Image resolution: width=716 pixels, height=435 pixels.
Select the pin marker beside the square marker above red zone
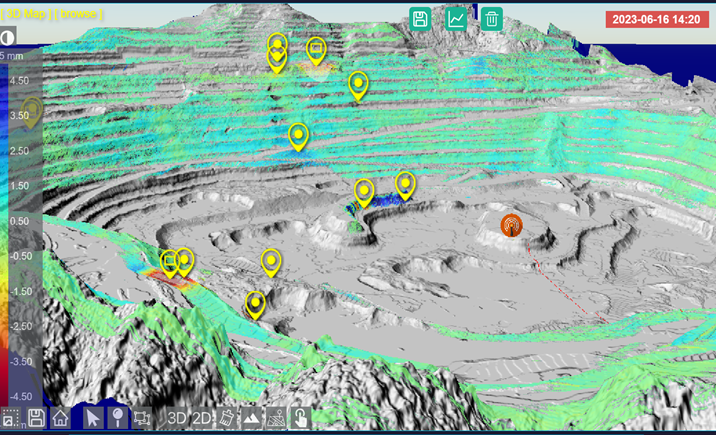[184, 262]
